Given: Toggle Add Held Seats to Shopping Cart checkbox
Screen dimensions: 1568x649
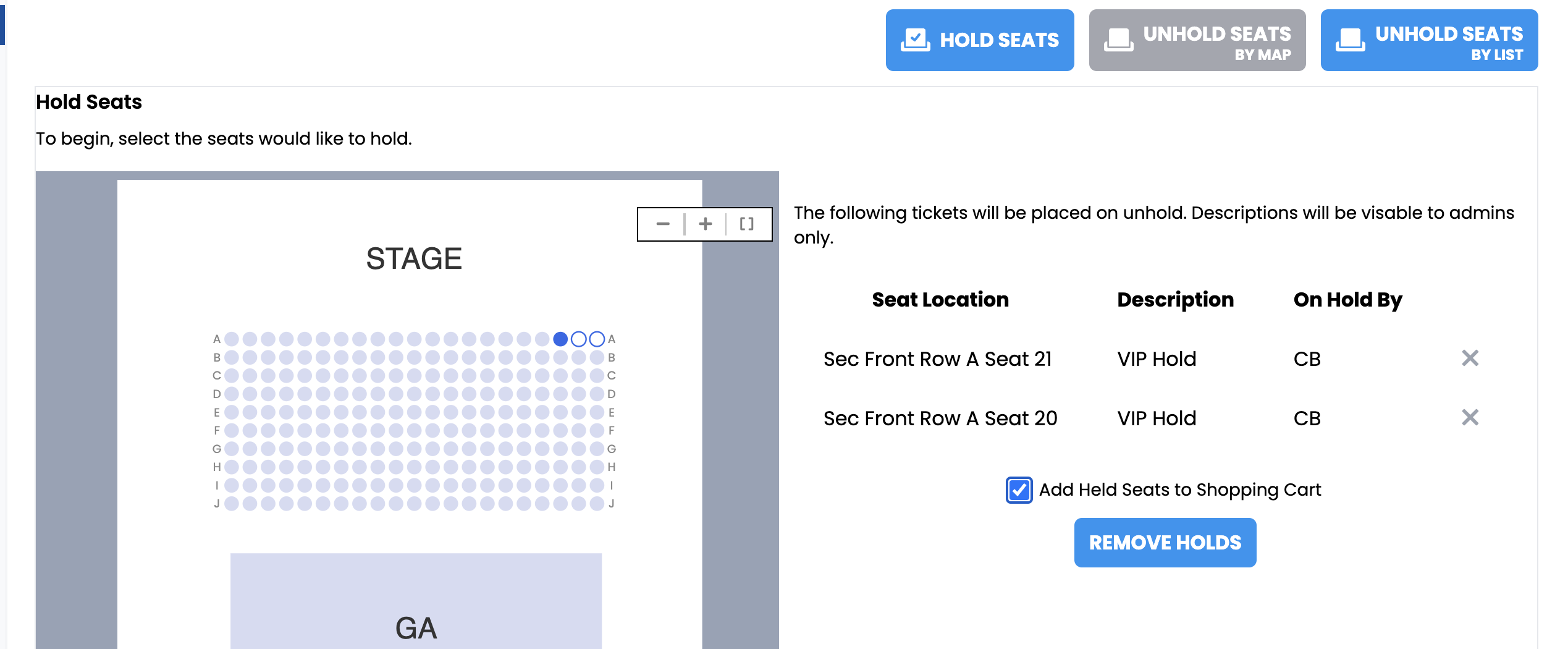Looking at the screenshot, I should 1018,490.
